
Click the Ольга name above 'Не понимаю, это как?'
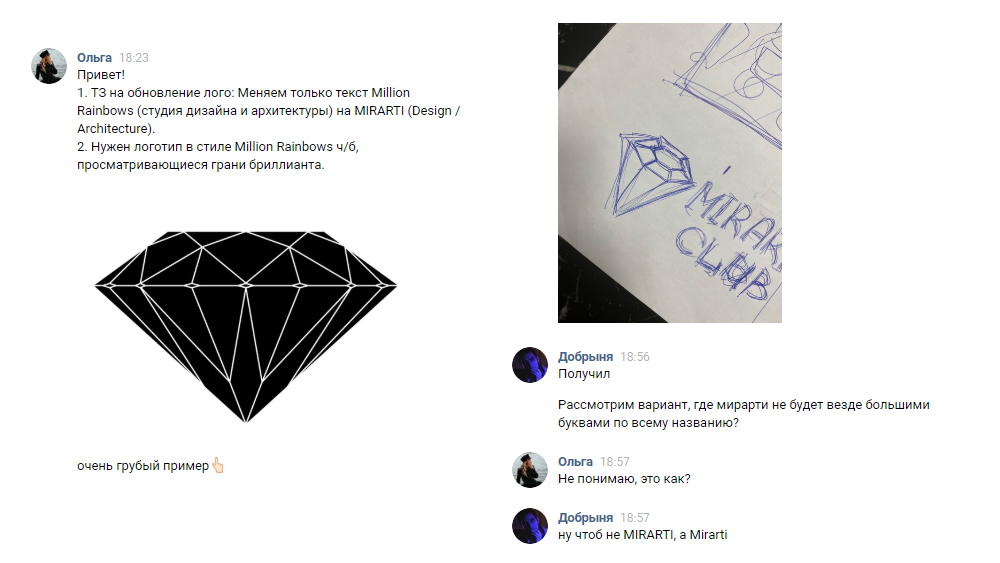pyautogui.click(x=575, y=462)
